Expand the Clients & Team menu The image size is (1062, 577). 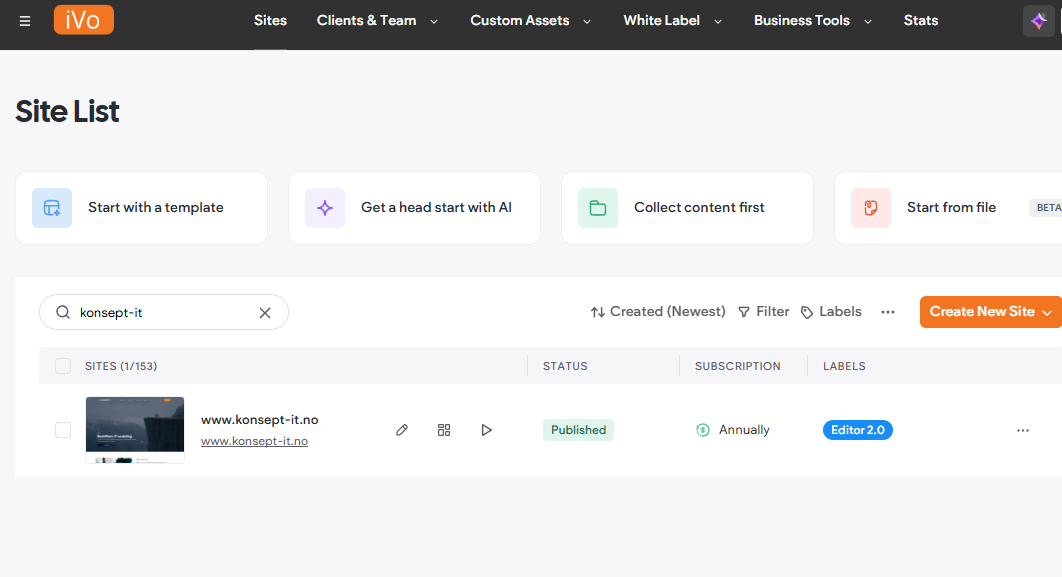click(x=377, y=21)
